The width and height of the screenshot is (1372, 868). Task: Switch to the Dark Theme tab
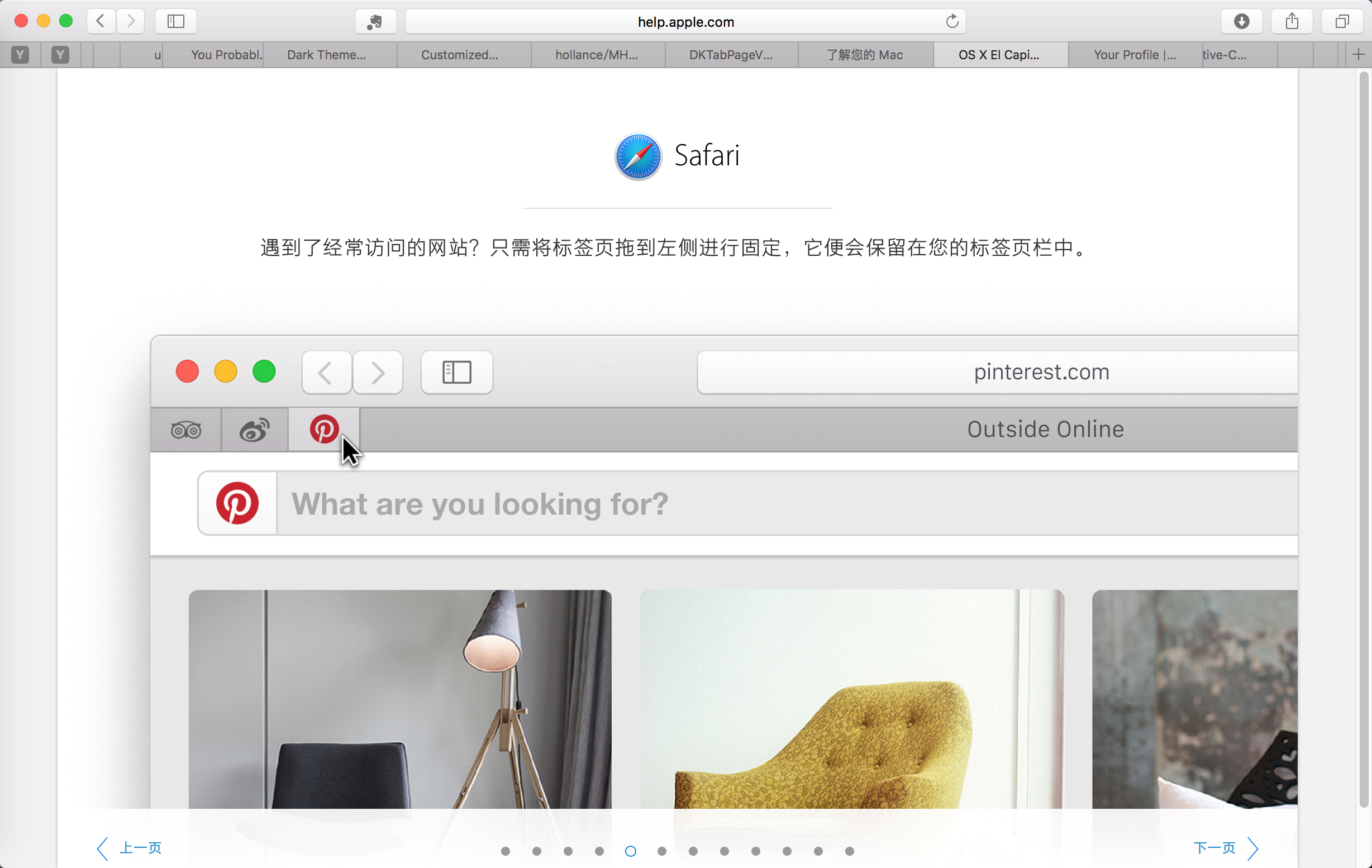[x=326, y=55]
